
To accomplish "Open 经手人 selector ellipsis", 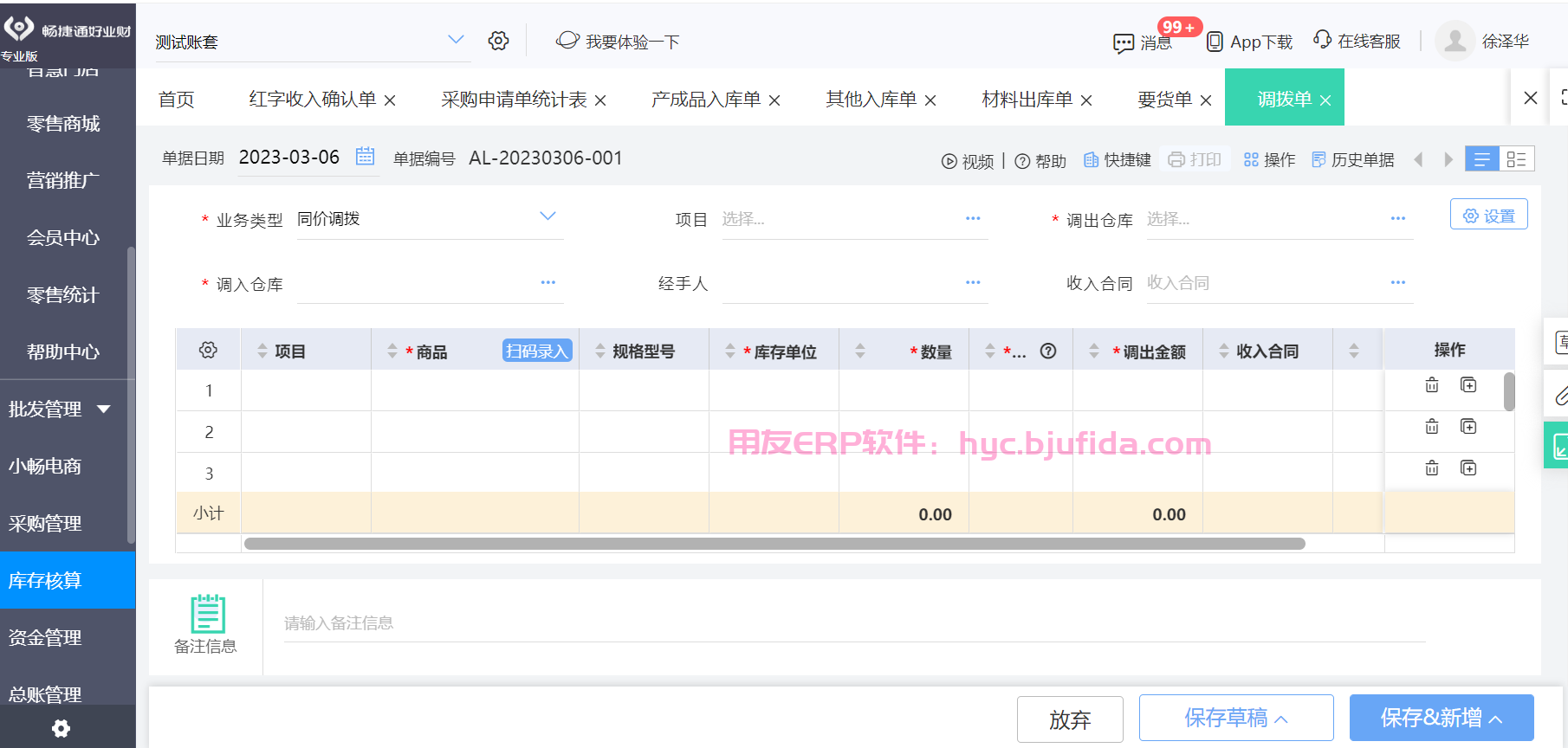I will (973, 282).
